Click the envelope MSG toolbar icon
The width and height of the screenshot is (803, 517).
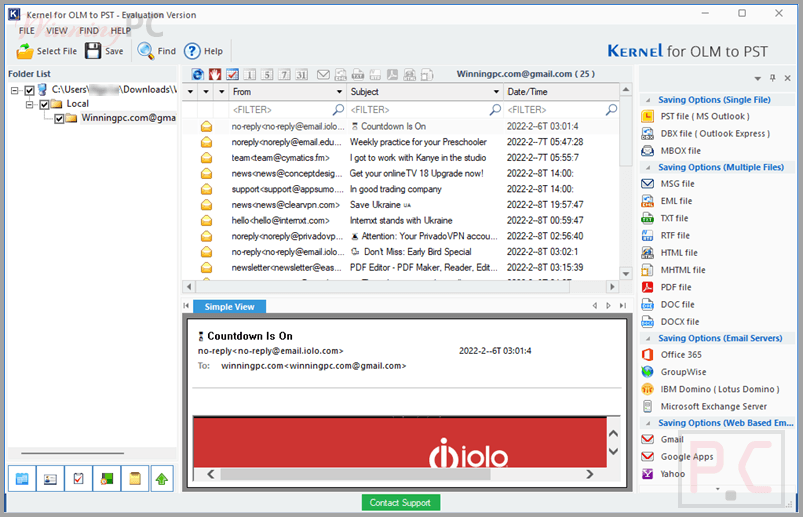[323, 75]
